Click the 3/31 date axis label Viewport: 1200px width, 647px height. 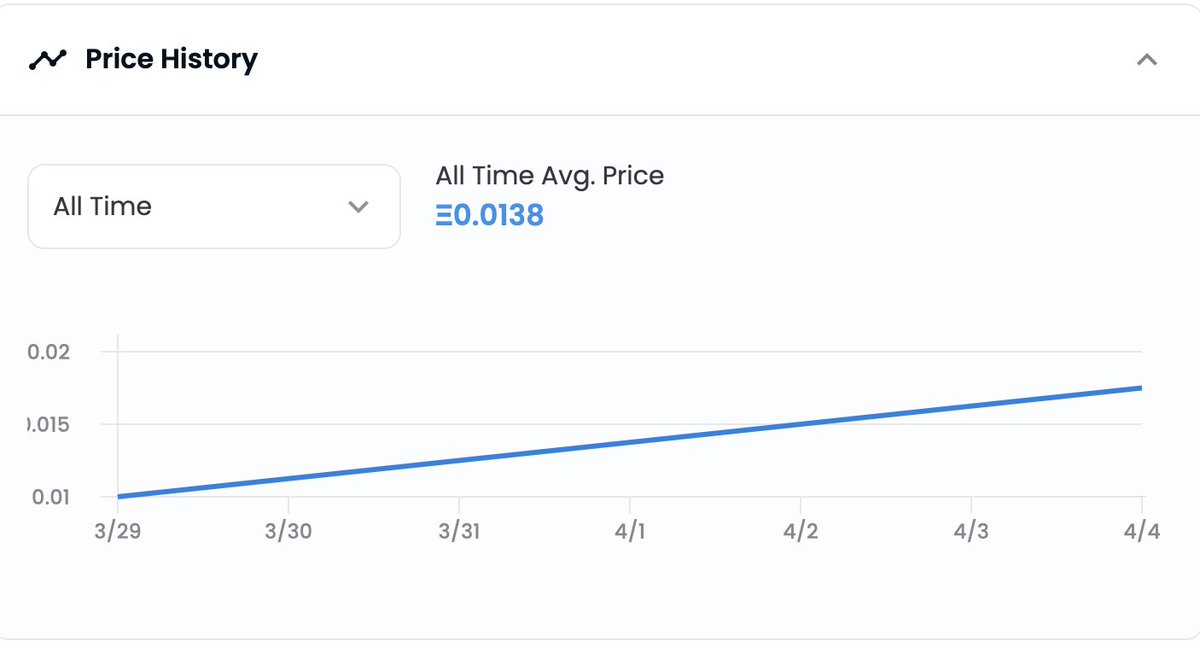pos(459,531)
